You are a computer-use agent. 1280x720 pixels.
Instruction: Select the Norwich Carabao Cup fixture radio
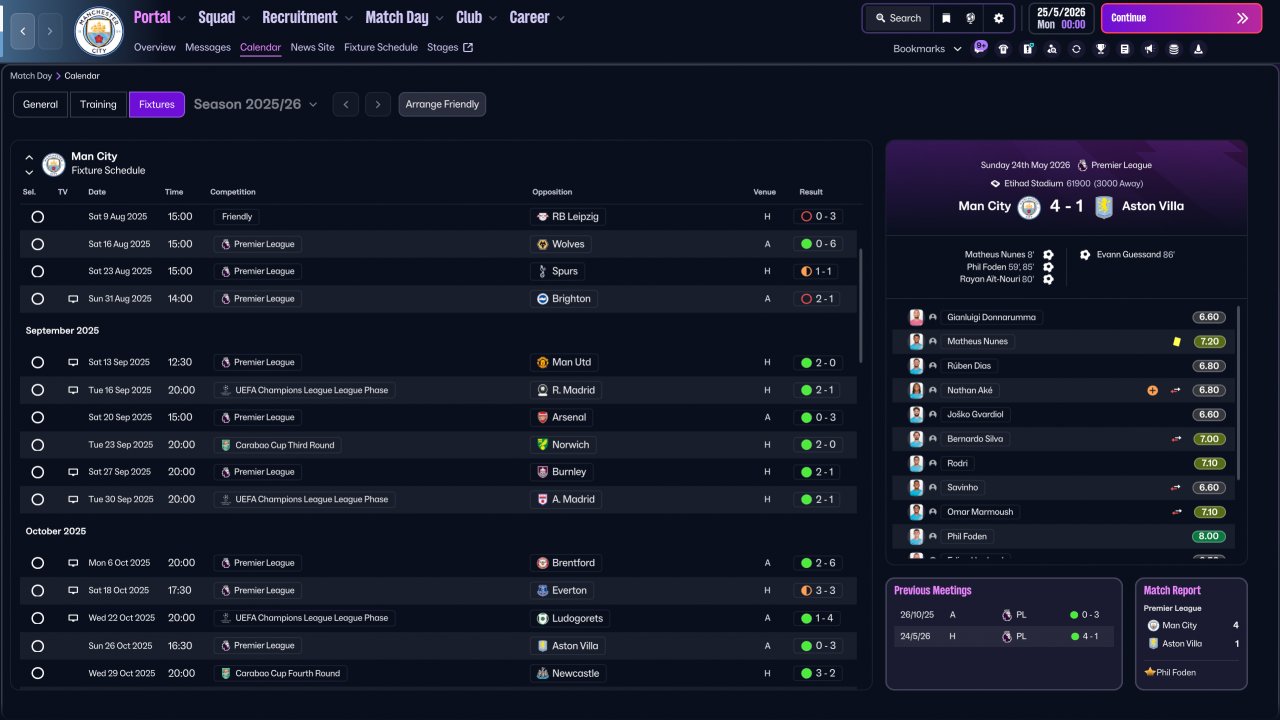pos(38,445)
